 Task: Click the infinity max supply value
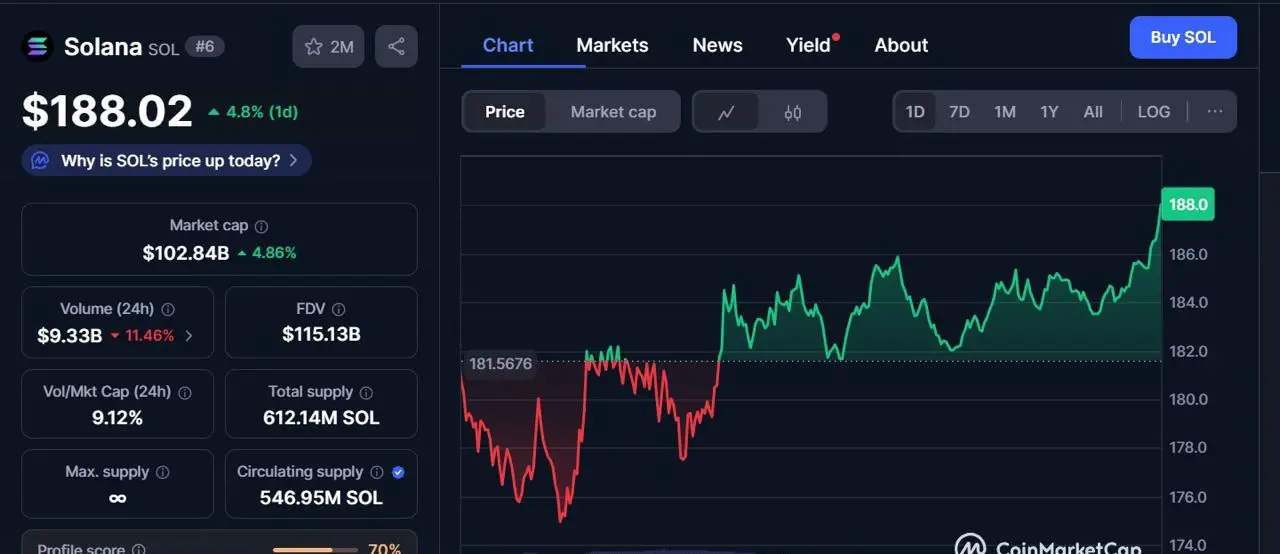117,498
